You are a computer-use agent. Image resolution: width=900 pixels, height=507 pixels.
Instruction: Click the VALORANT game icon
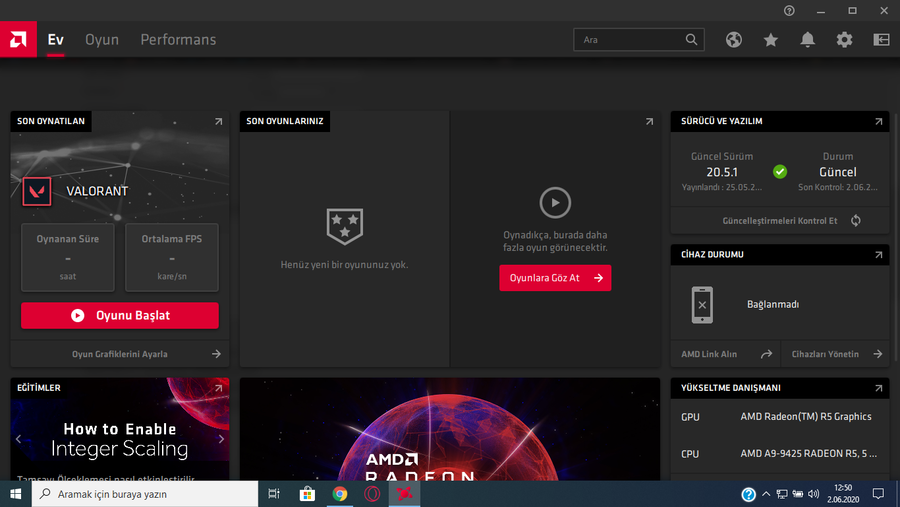[x=37, y=191]
